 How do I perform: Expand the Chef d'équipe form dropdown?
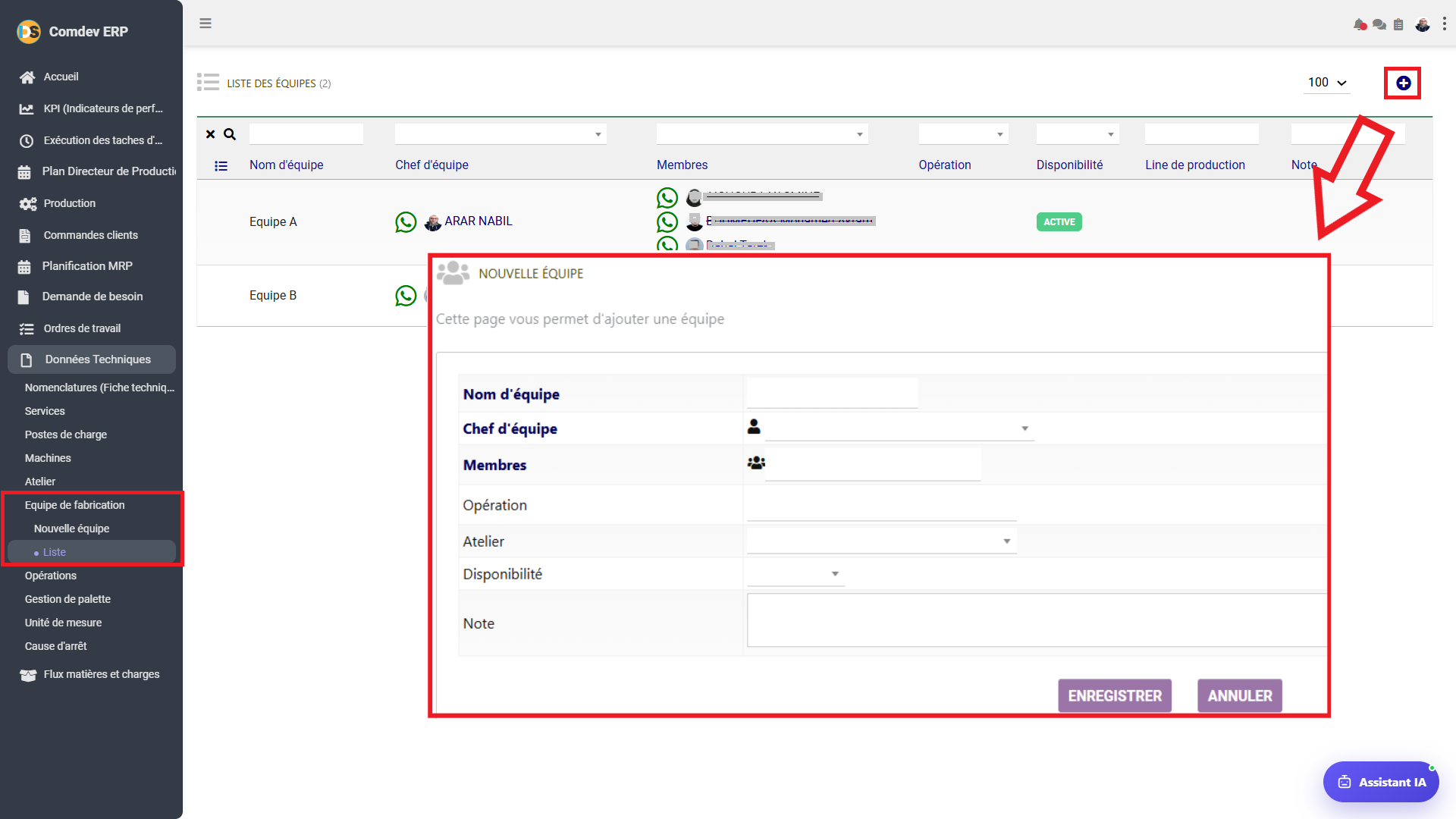(899, 428)
